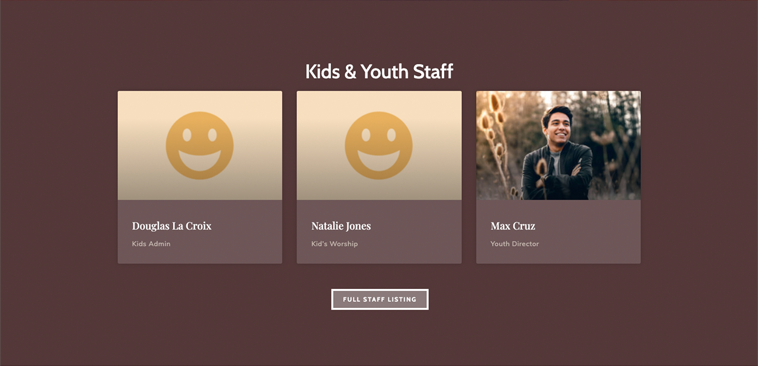Click the smiling mouth of Natalie Jones's smiley

379,160
